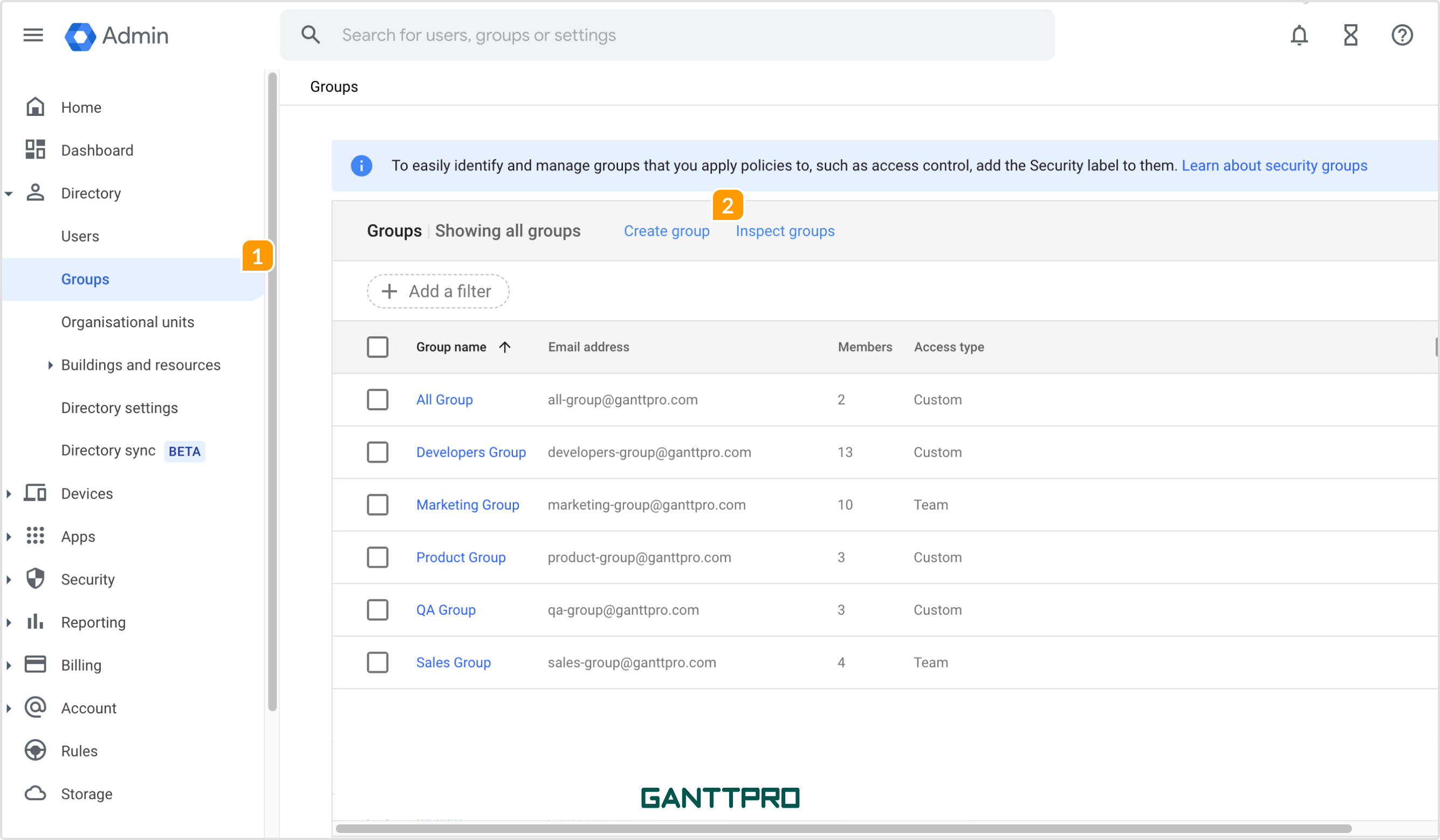This screenshot has height=840, width=1440.
Task: Click the Groups breadcrumb title
Action: [334, 87]
